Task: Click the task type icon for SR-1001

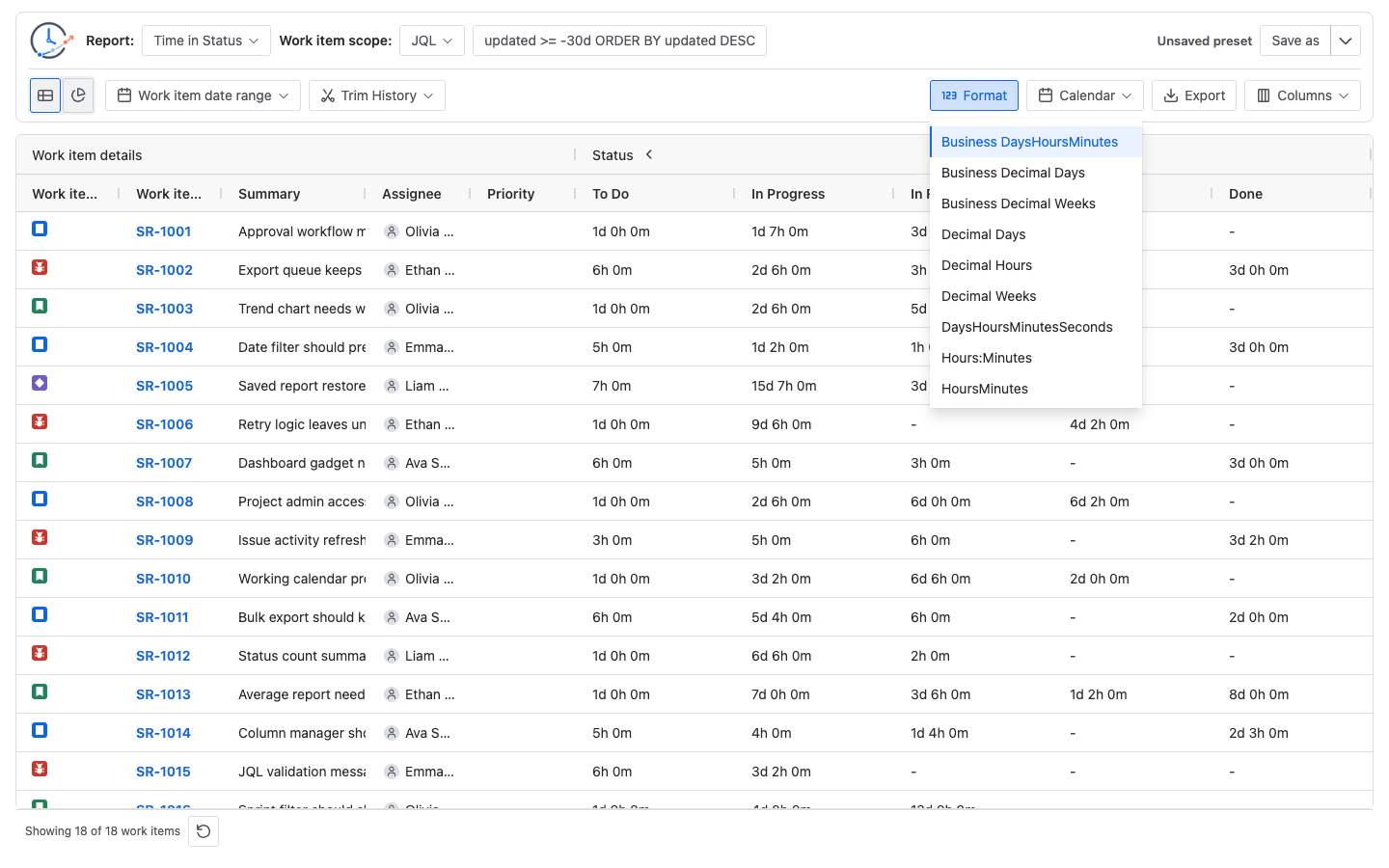Action: pyautogui.click(x=40, y=229)
